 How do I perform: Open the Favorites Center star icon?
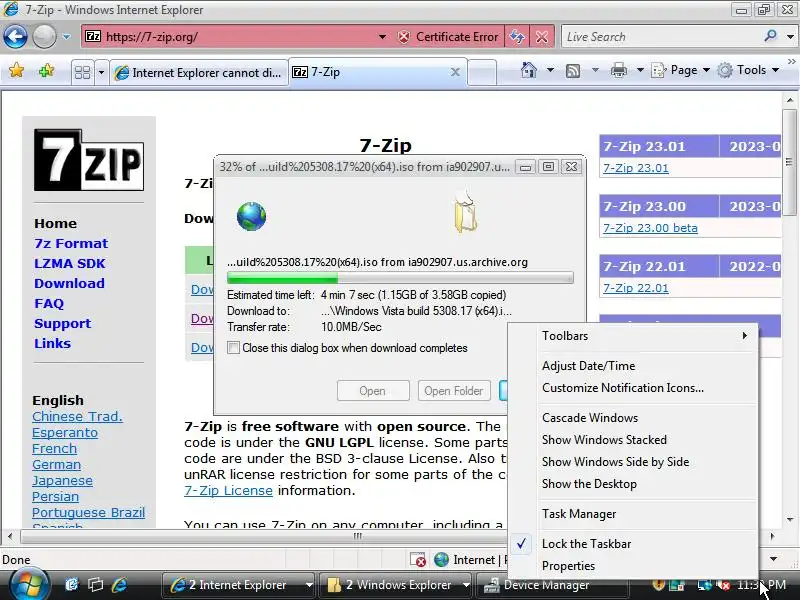16,70
